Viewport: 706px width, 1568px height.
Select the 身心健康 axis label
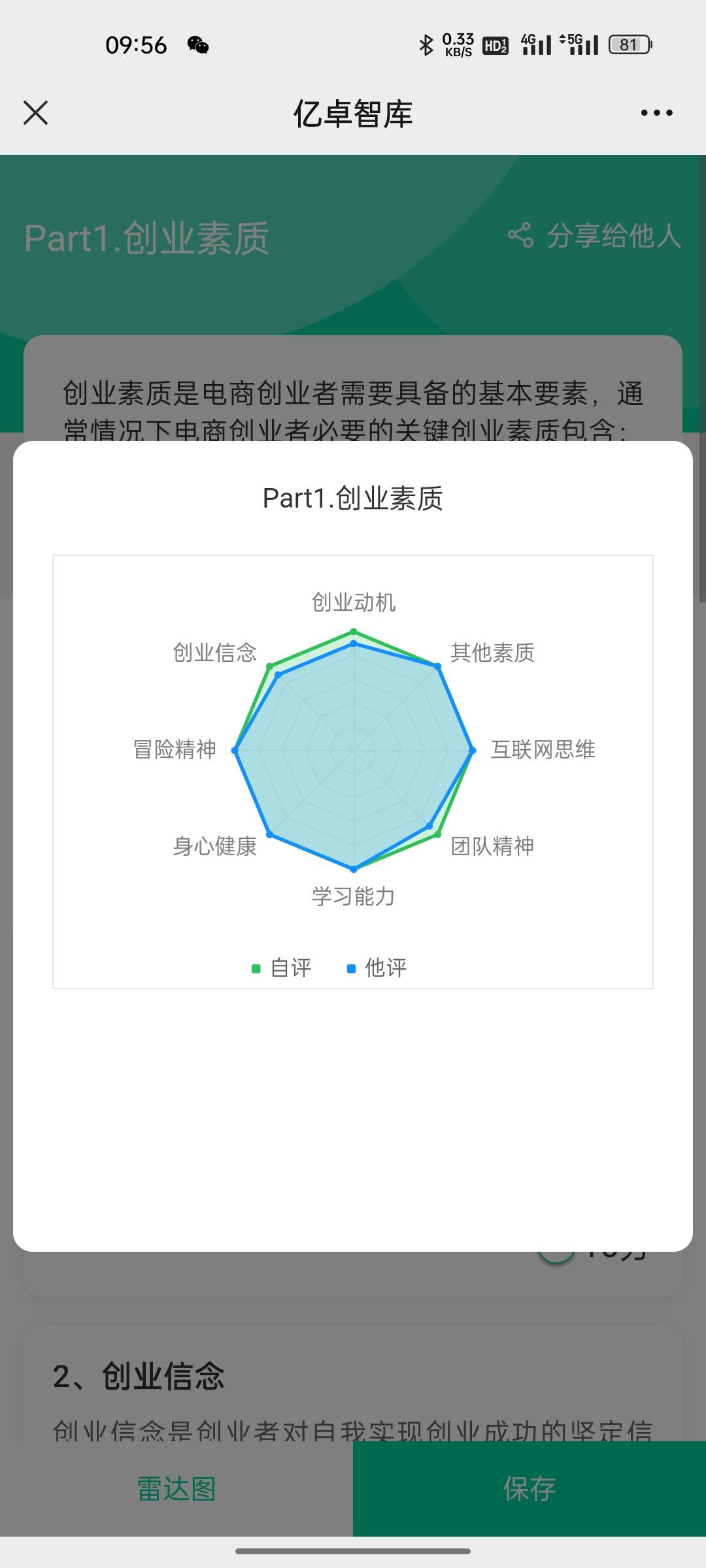pyautogui.click(x=214, y=846)
